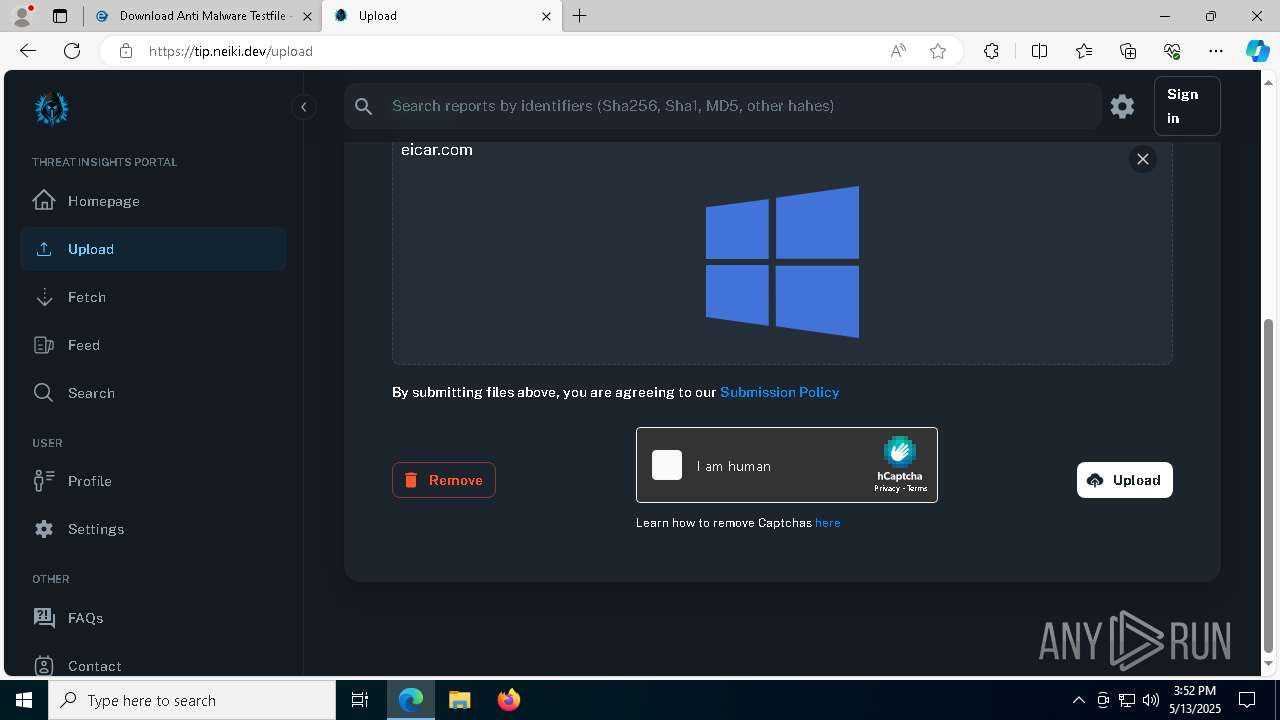The height and width of the screenshot is (720, 1280).
Task: Click the red Remove button
Action: click(x=444, y=480)
